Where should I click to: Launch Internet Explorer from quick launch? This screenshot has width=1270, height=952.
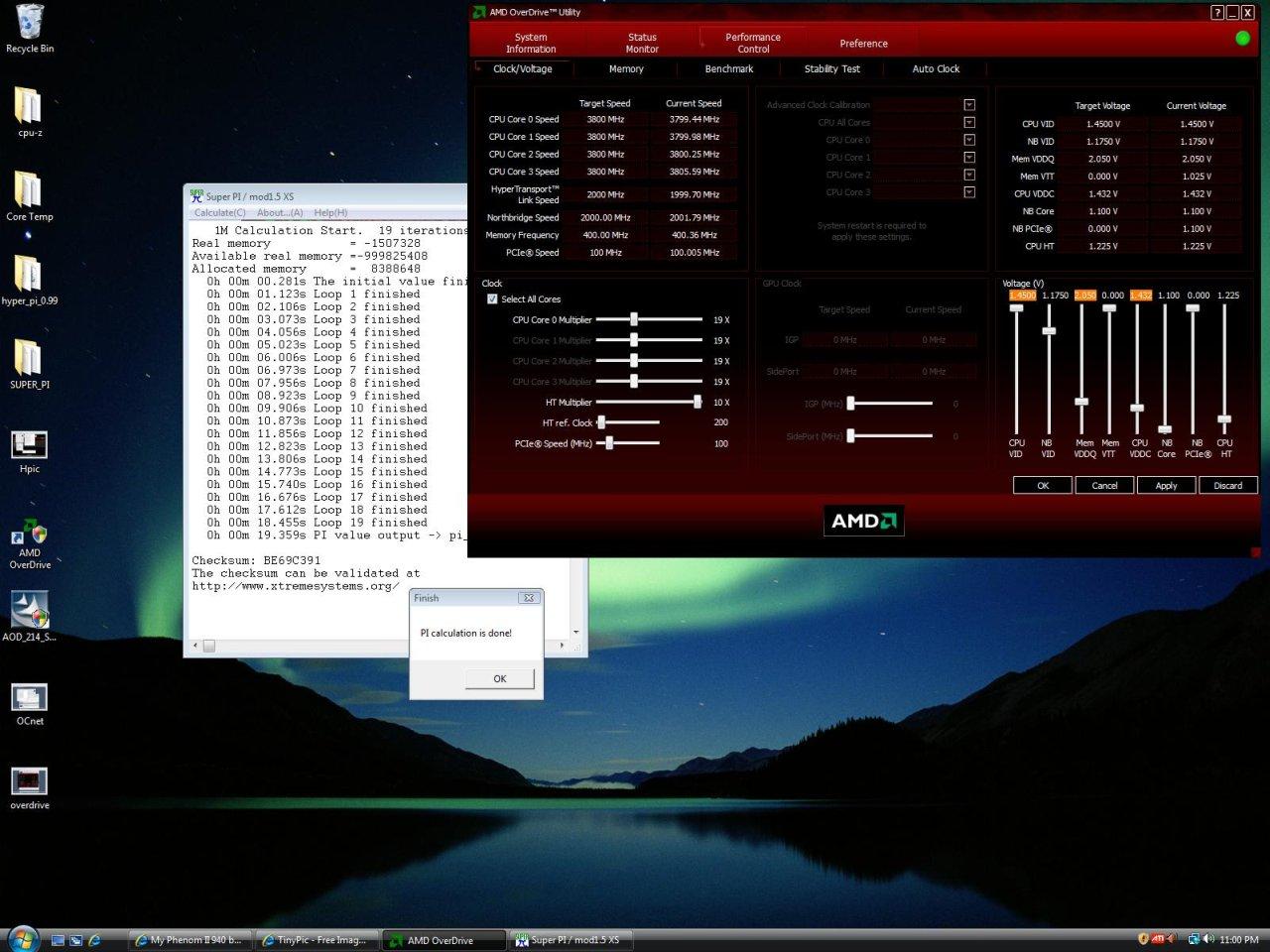[x=94, y=940]
